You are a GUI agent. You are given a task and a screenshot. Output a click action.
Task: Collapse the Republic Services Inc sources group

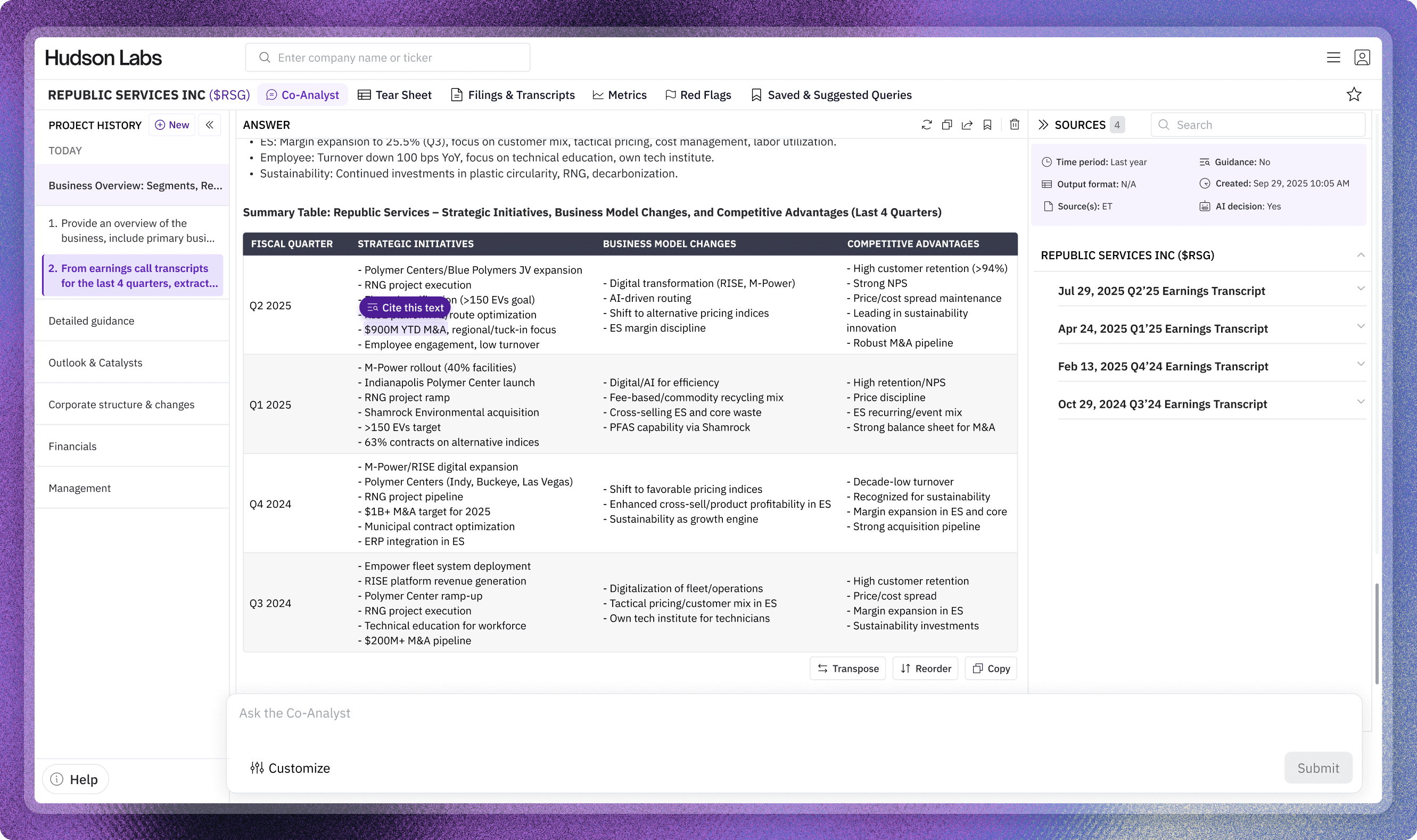point(1361,256)
